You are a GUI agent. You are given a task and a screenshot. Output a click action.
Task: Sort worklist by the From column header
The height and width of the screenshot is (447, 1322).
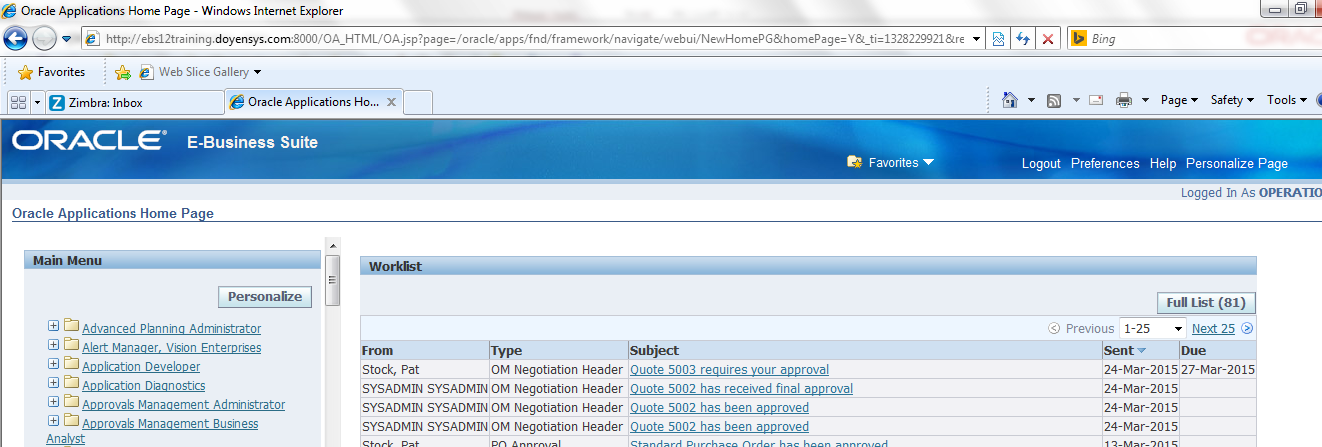377,351
